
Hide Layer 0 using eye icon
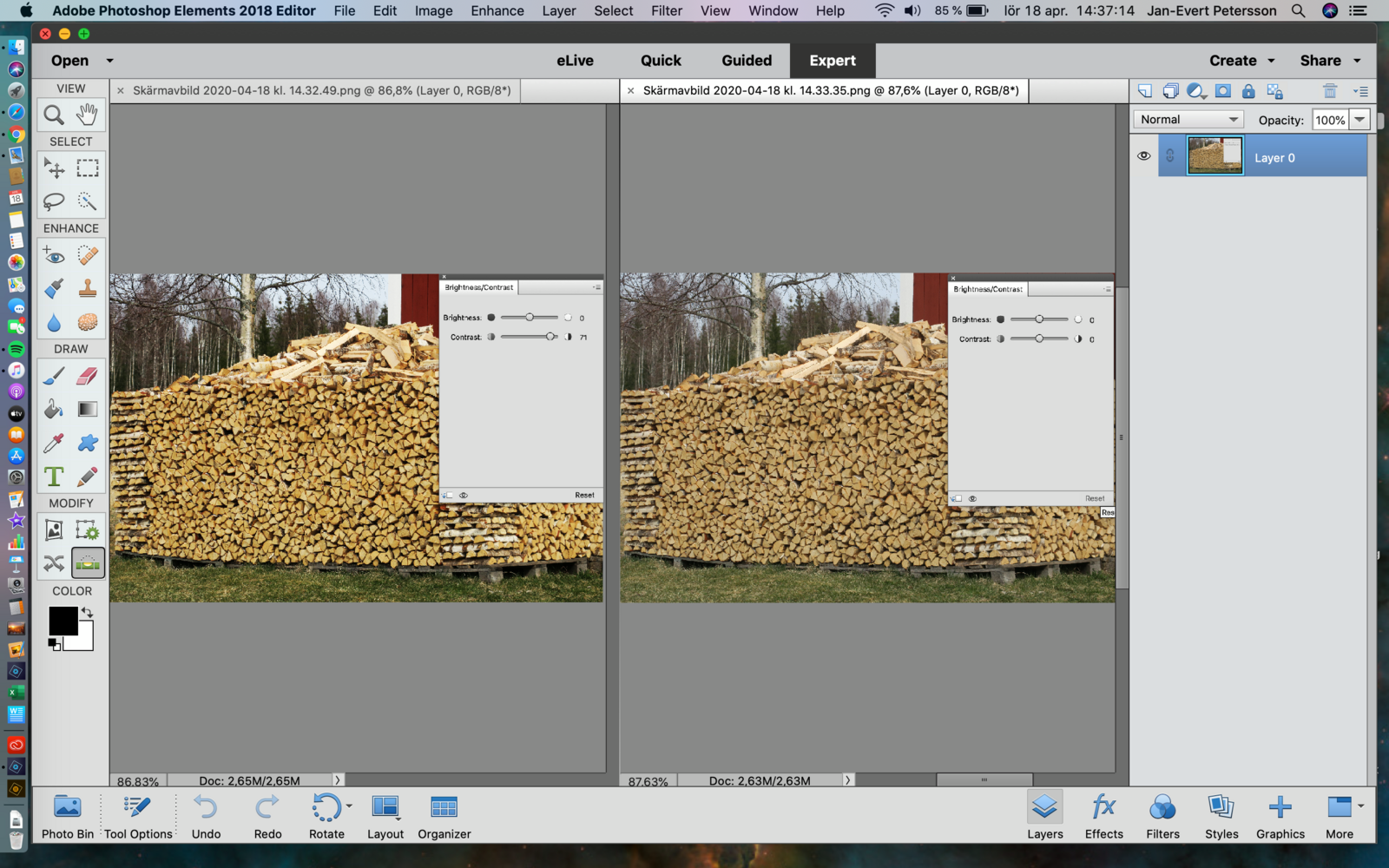point(1143,156)
